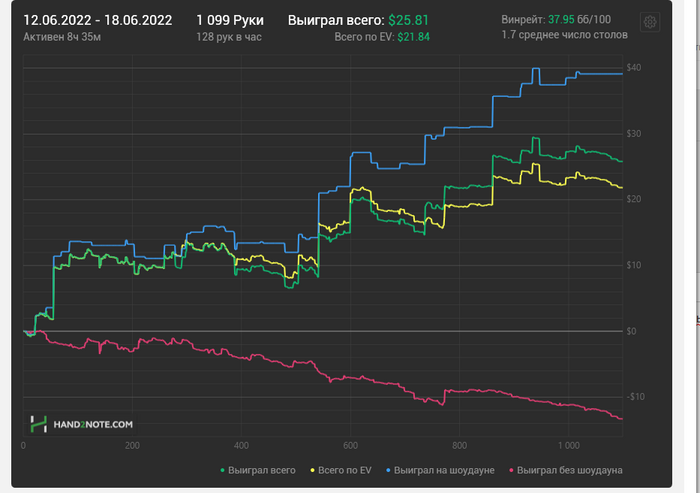
Task: Click the '1 099 Руки' hands count
Action: 230,21
